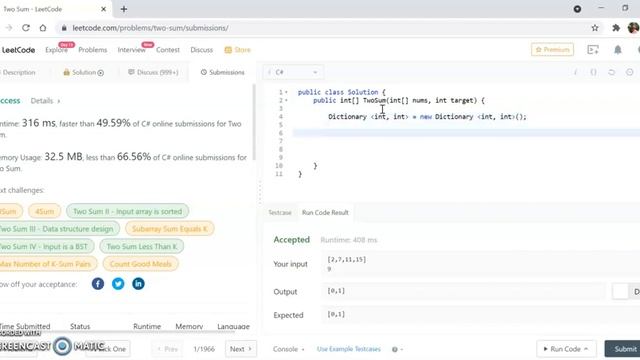Viewport: 640px width, 360px height.
Task: Open editor settings icon
Action: [630, 72]
